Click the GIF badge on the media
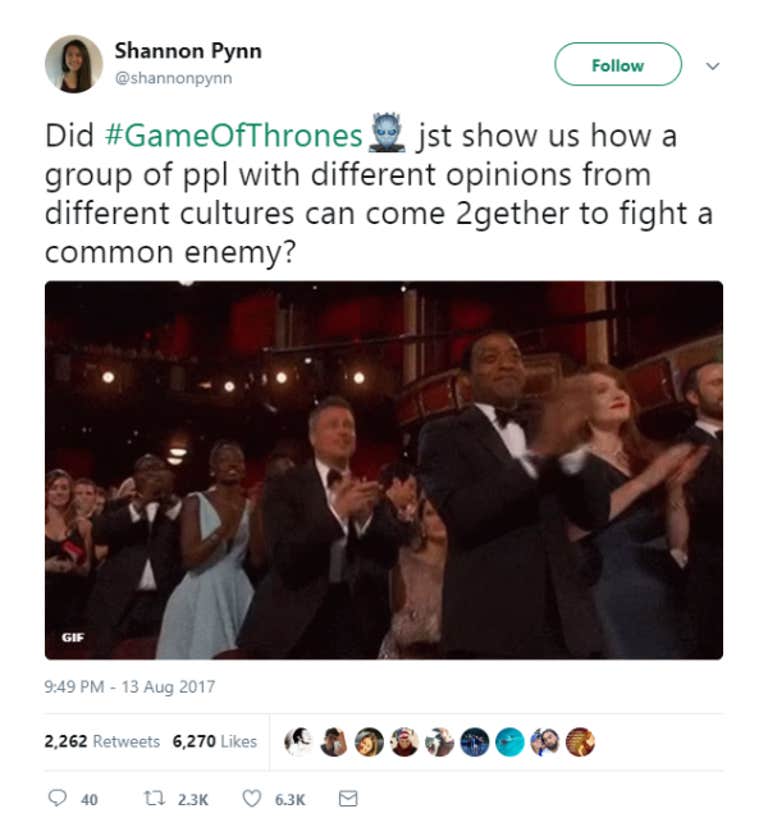The height and width of the screenshot is (827, 768). (x=73, y=637)
